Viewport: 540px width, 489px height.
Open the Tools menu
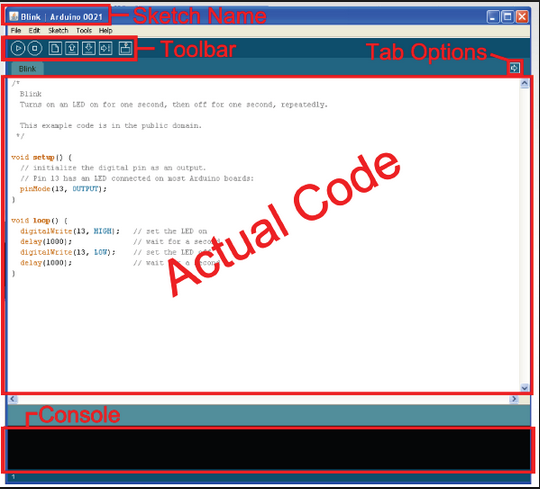coord(84,31)
